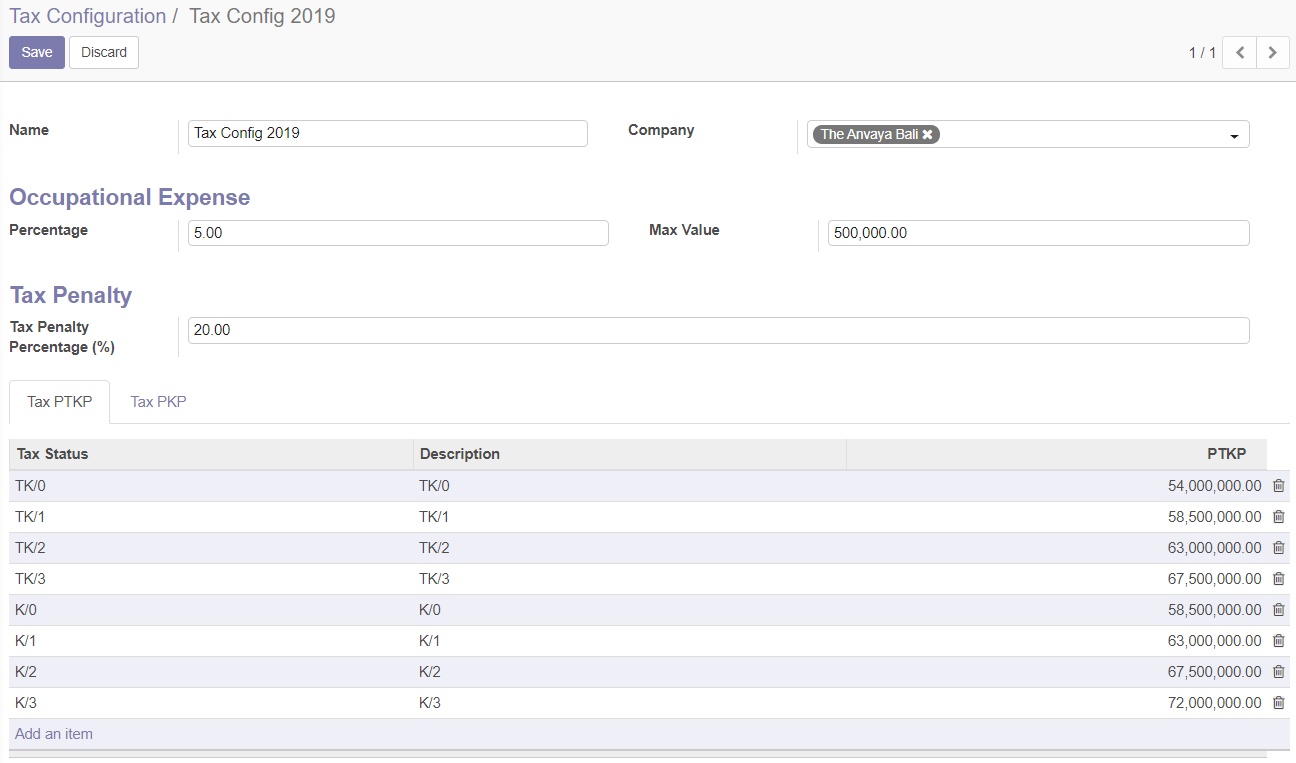
Task: Select the K/1 tax status cell
Action: (x=211, y=641)
